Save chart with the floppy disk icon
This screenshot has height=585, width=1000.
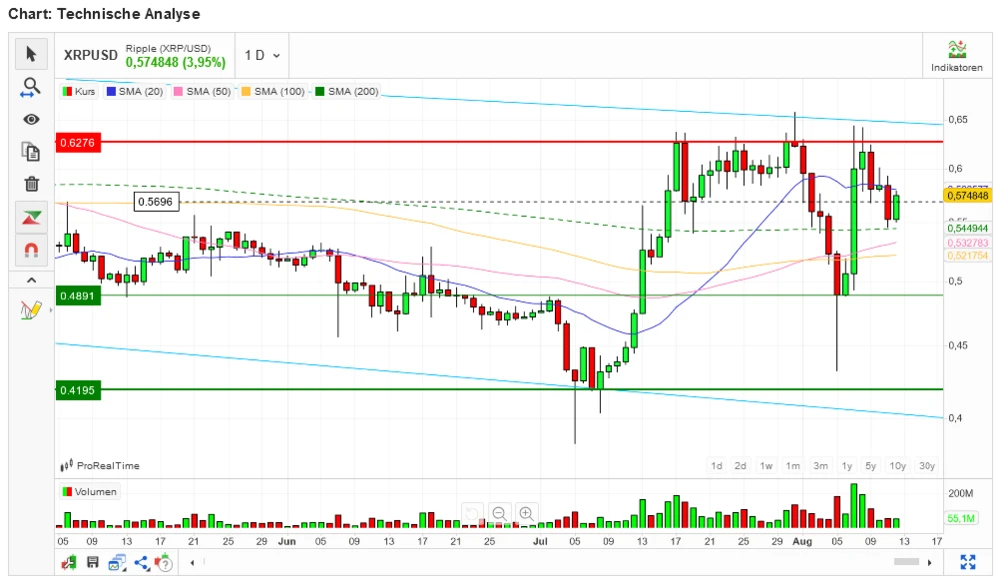[x=93, y=563]
